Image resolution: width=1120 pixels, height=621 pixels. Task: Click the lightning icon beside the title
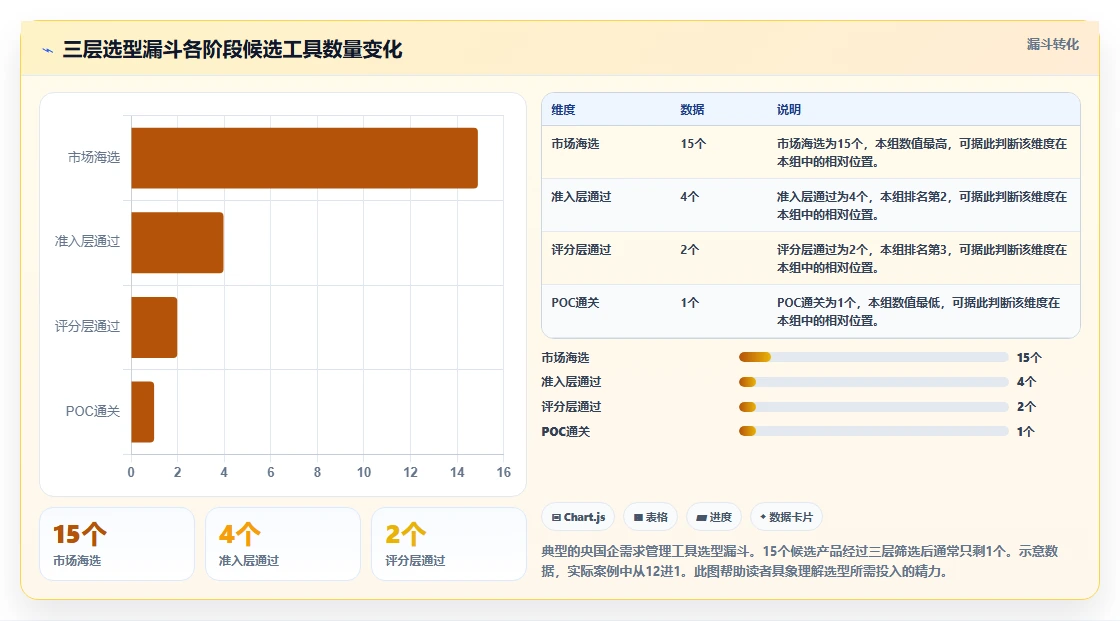(48, 50)
